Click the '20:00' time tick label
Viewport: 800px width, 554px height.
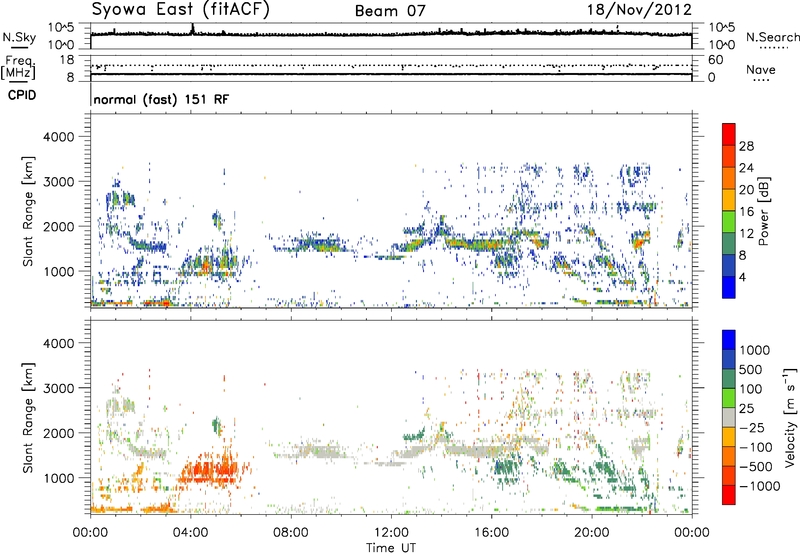pos(591,533)
